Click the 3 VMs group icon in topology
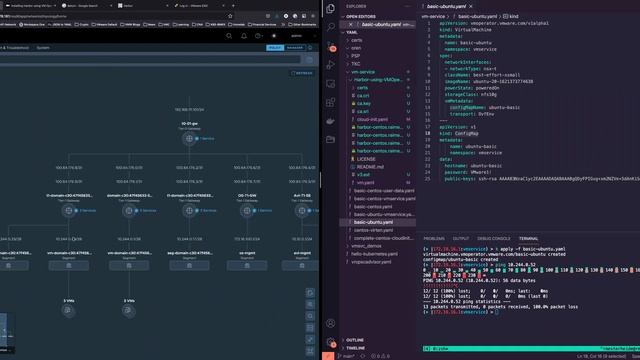Image resolution: width=640 pixels, height=360 pixels. (x=129, y=311)
